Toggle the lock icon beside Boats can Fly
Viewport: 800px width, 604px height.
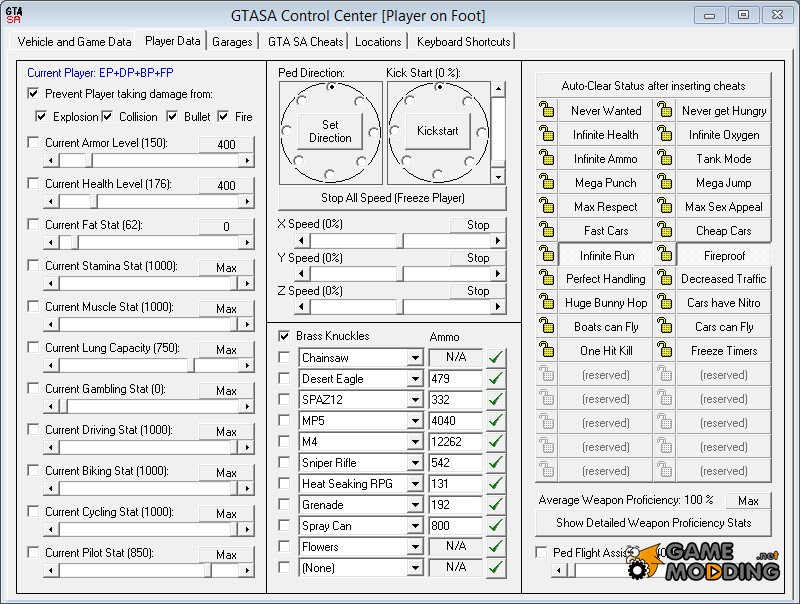[x=546, y=326]
